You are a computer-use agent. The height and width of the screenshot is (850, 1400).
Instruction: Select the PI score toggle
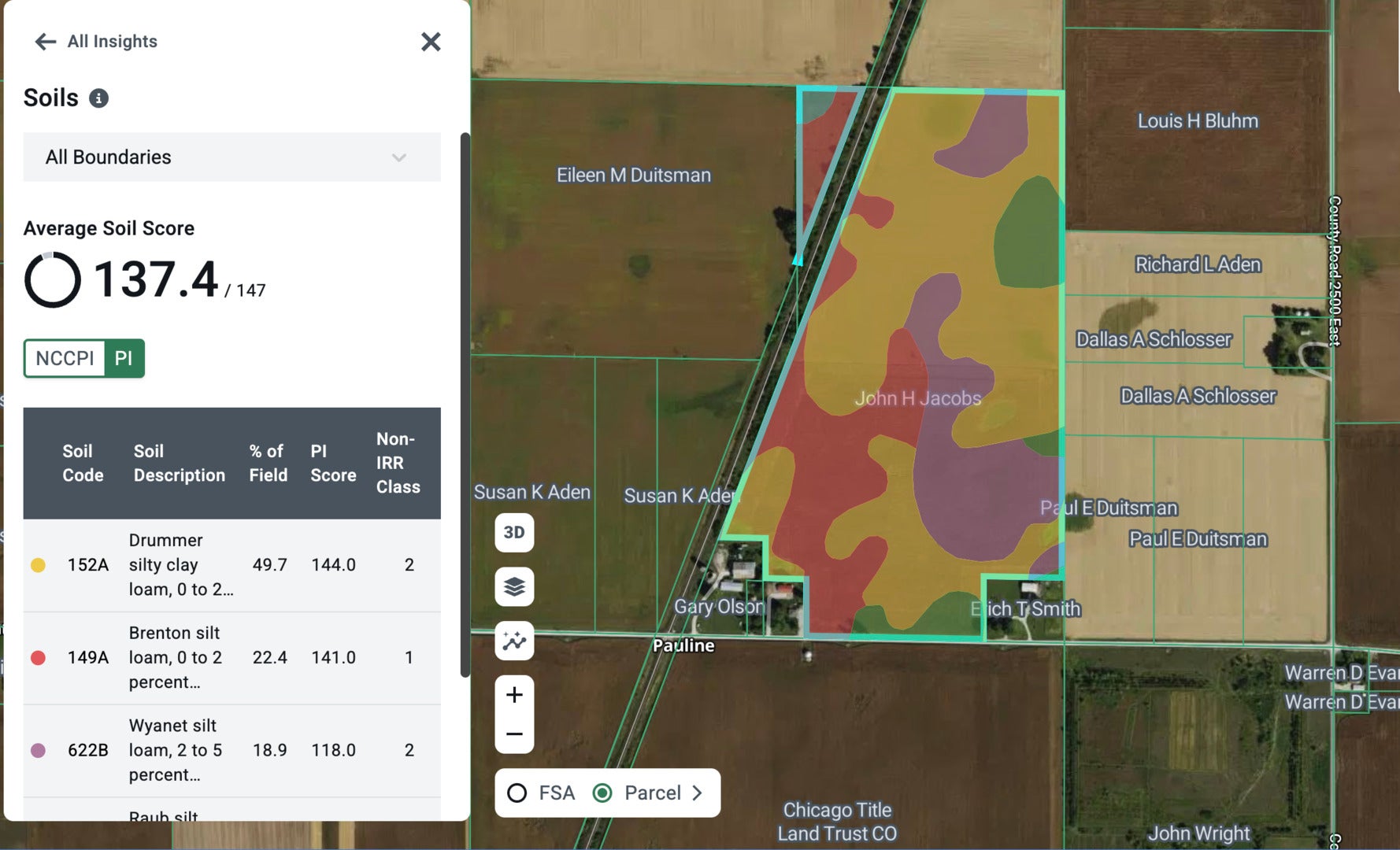124,359
